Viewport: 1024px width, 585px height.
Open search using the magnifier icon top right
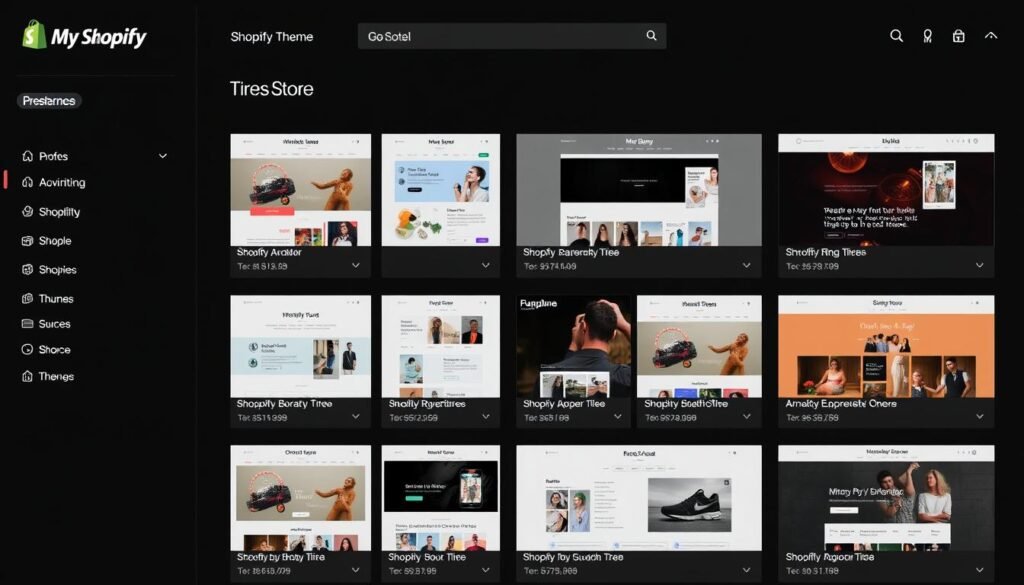pyautogui.click(x=896, y=35)
